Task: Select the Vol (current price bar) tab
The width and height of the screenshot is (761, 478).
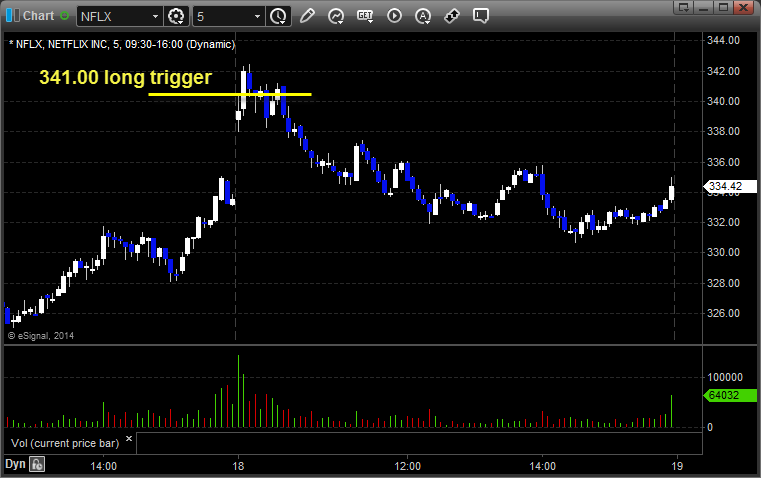Action: (x=65, y=443)
